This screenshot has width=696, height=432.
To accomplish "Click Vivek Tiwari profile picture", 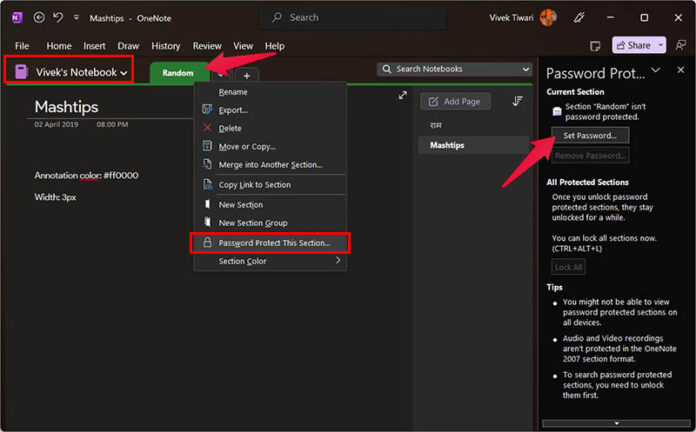I will (x=548, y=17).
